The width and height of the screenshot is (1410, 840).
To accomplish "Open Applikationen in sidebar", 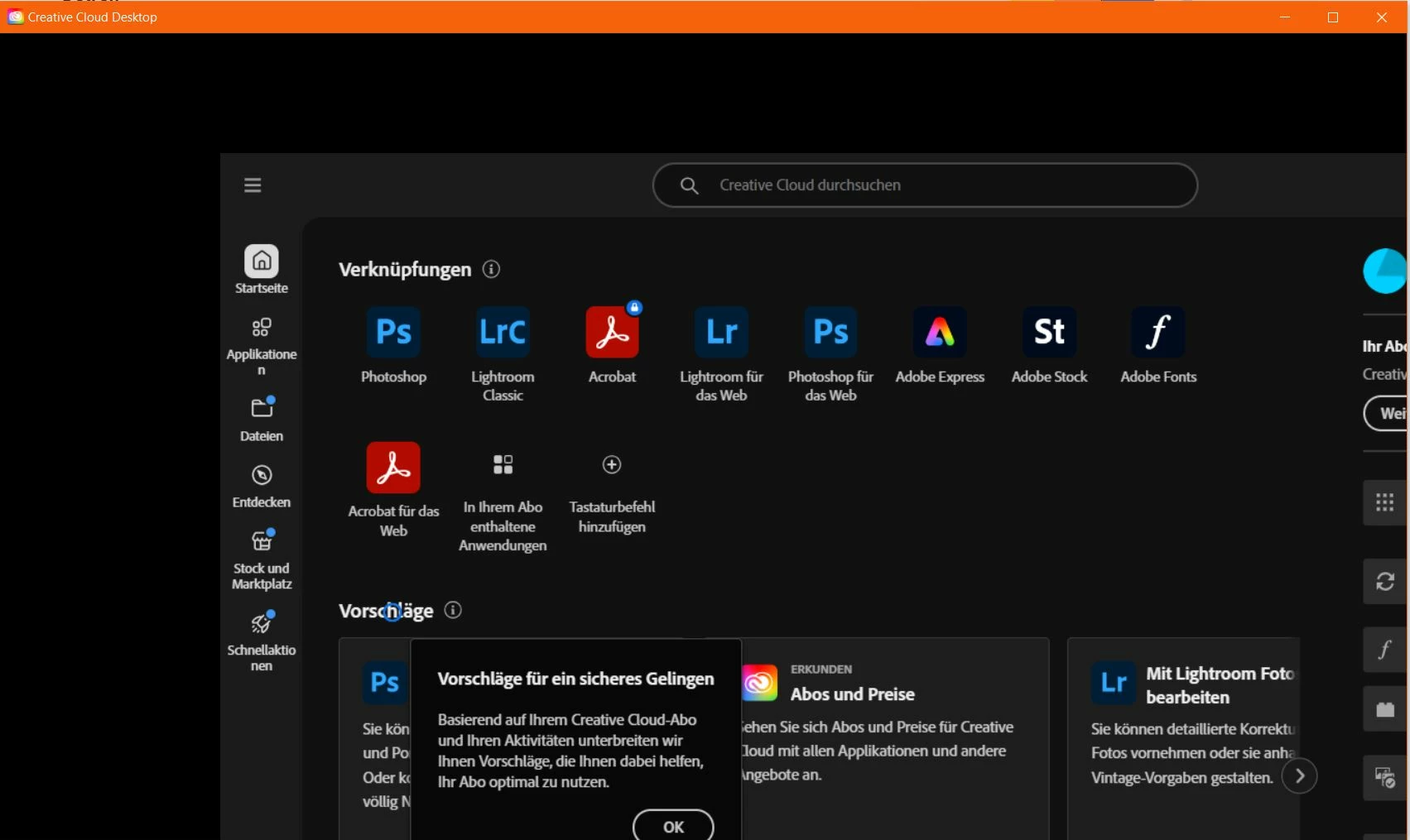I will click(x=262, y=346).
